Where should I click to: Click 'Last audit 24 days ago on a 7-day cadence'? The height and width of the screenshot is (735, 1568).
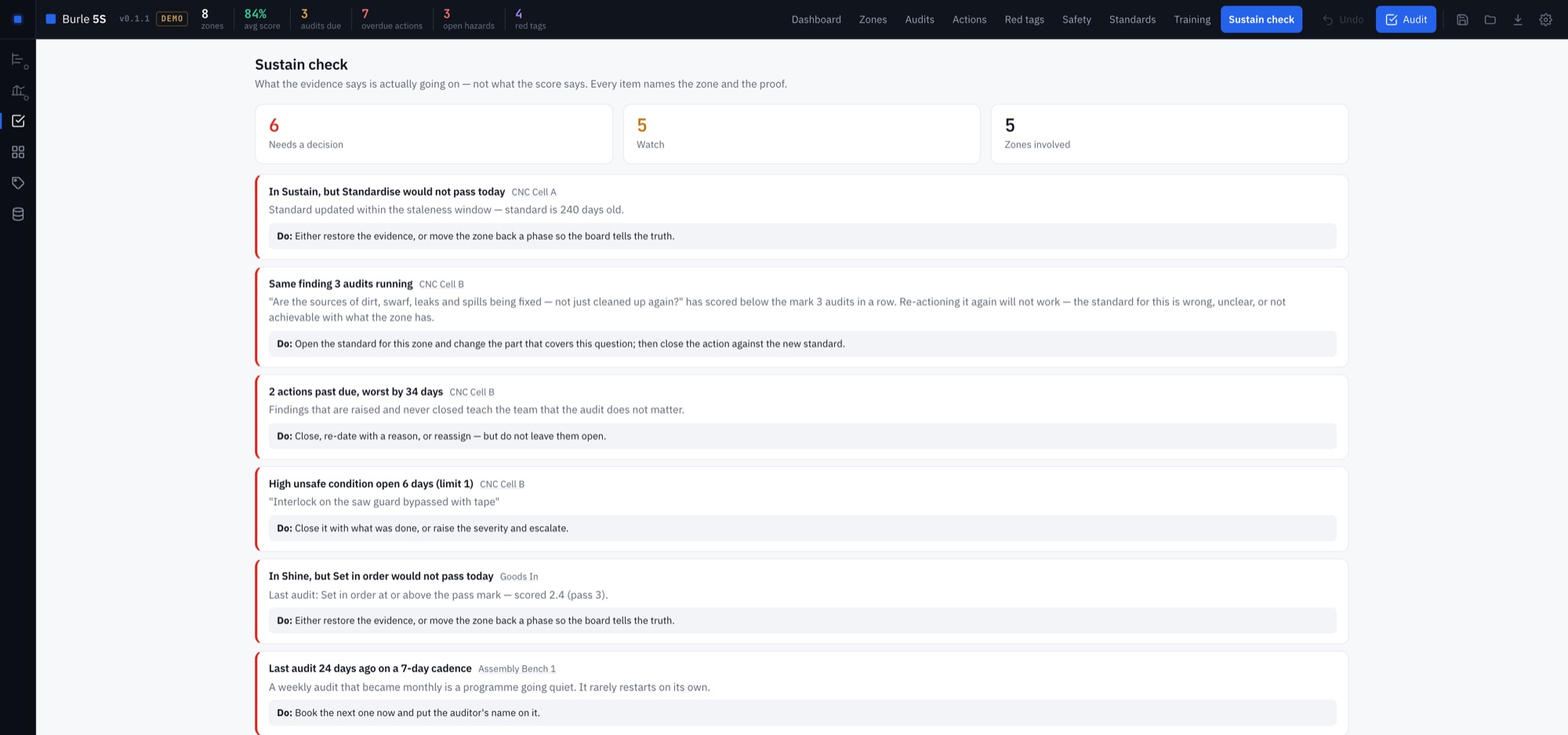[x=370, y=669]
